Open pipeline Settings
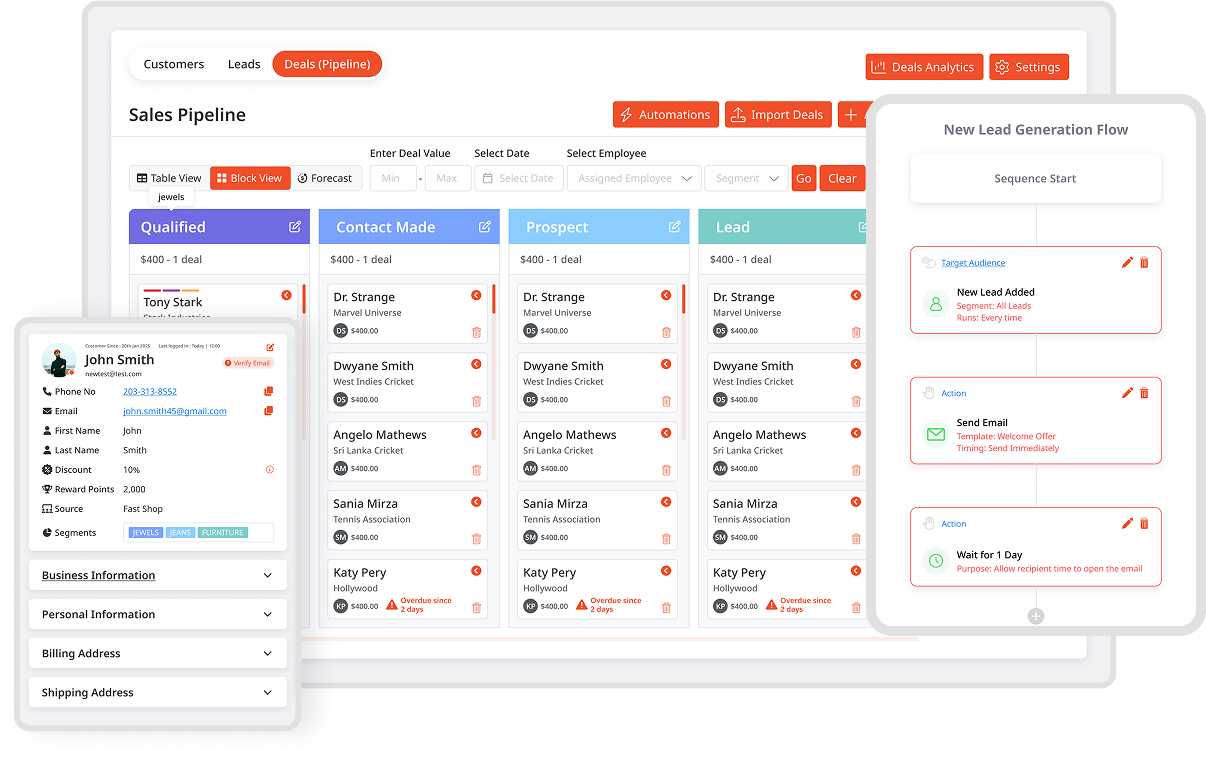This screenshot has width=1206, height=758. pyautogui.click(x=1029, y=67)
